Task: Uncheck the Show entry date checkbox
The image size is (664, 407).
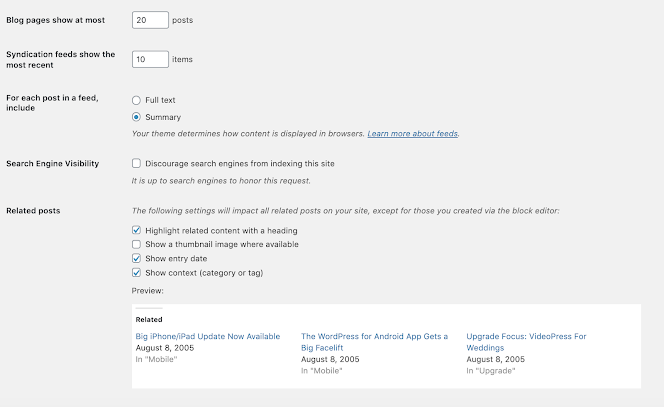Action: (136, 258)
